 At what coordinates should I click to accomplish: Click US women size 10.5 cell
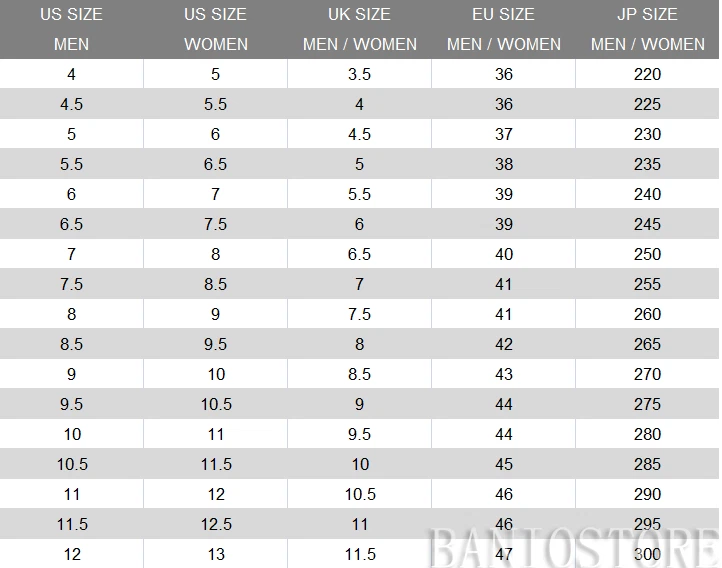[x=215, y=404]
